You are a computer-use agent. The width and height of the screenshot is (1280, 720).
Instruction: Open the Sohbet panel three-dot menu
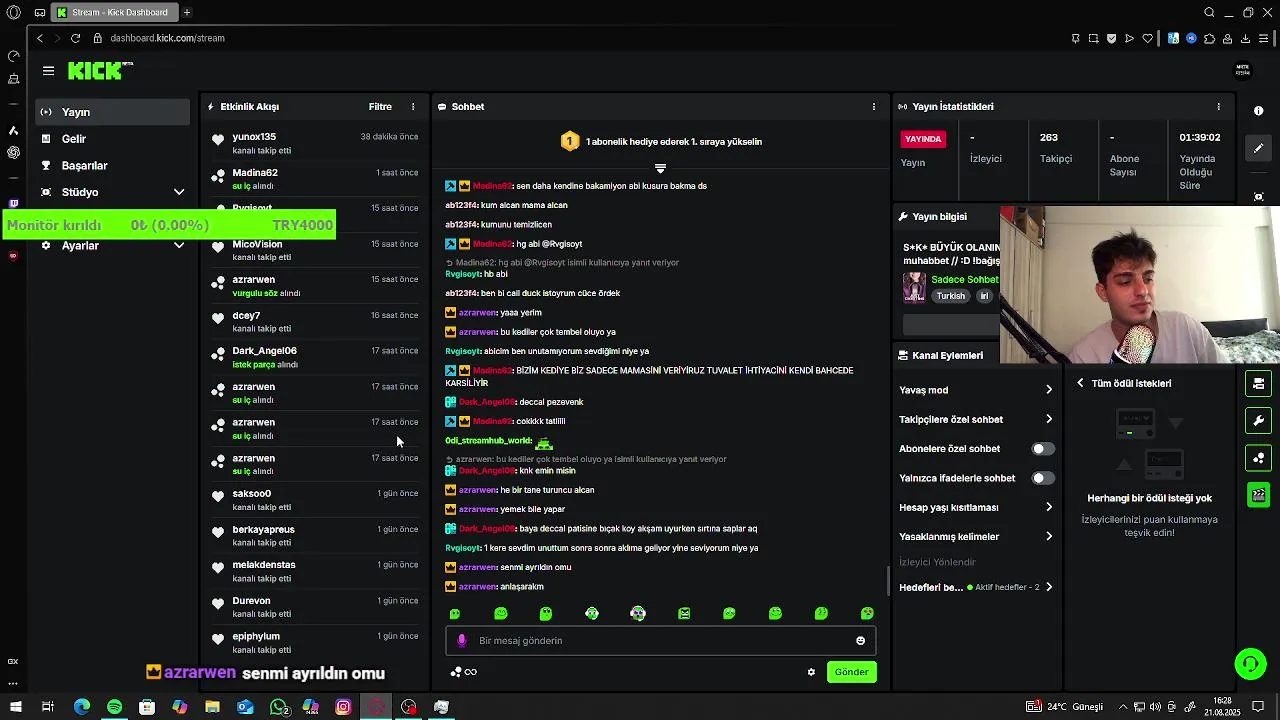tap(874, 107)
